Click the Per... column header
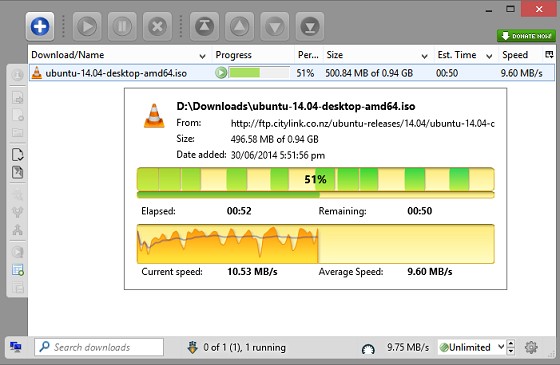Viewport: 560px width, 365px height. (x=308, y=55)
